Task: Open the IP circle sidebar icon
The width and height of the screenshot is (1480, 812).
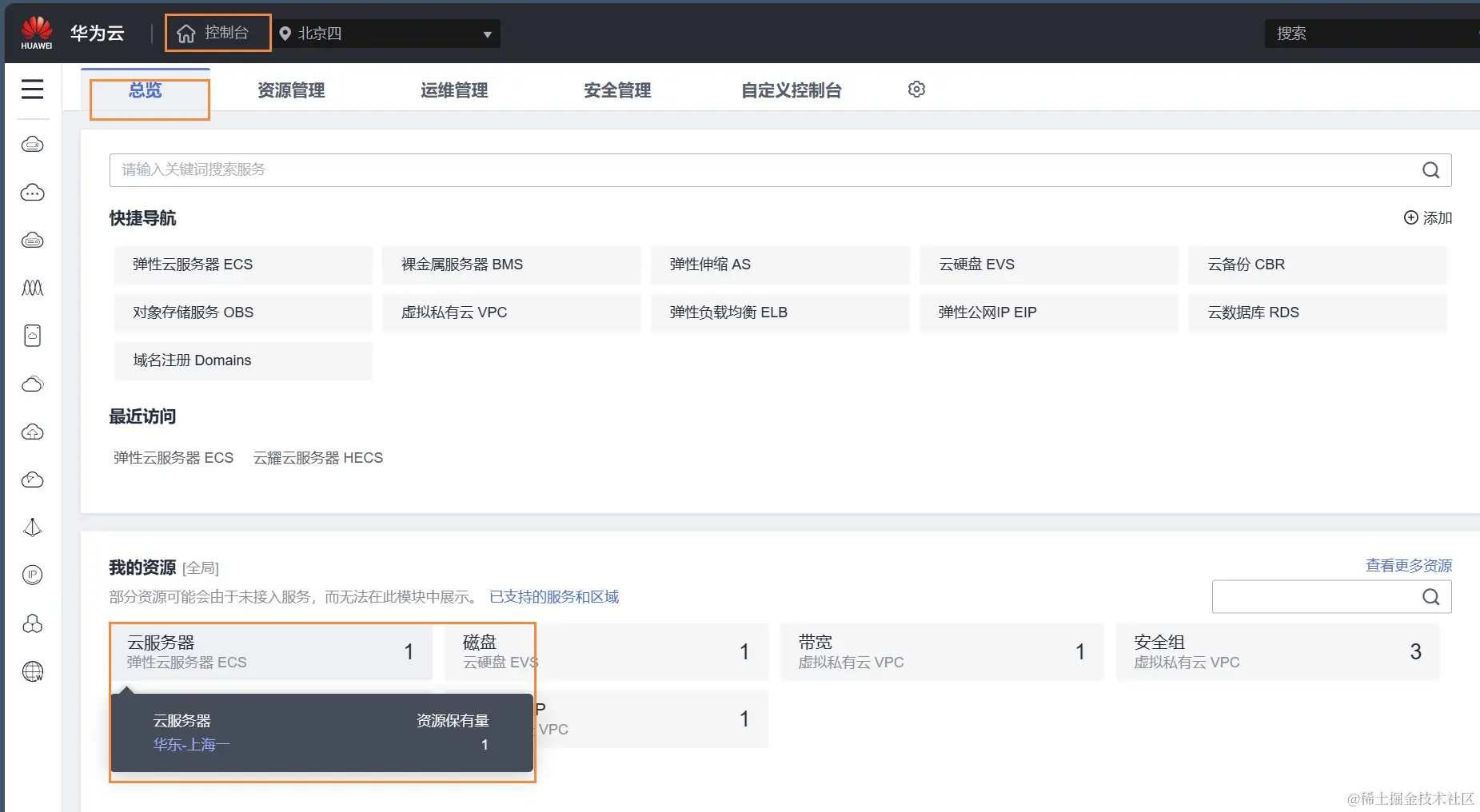Action: pos(33,575)
